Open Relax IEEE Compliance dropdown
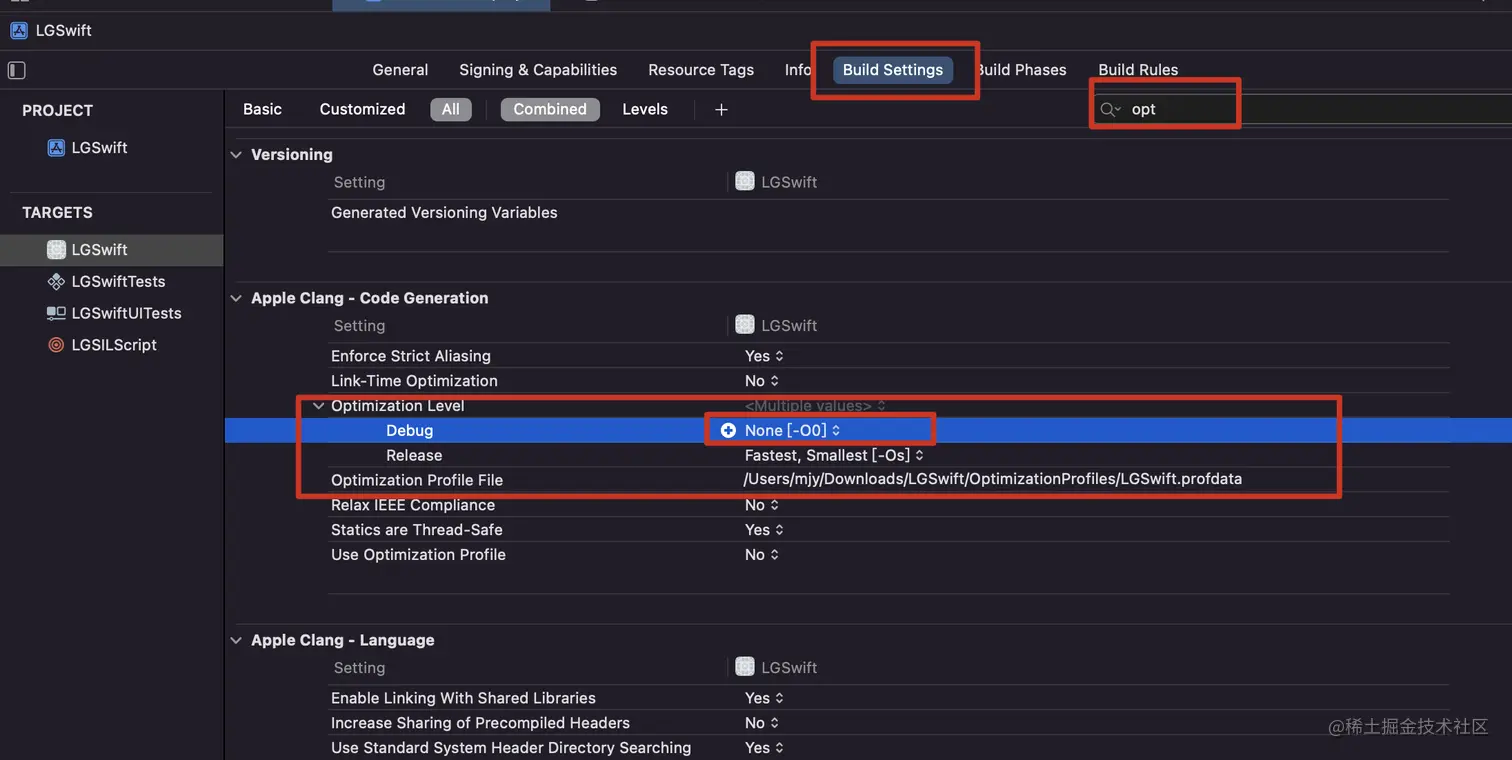Screen dimensions: 1512x760 (x=762, y=505)
